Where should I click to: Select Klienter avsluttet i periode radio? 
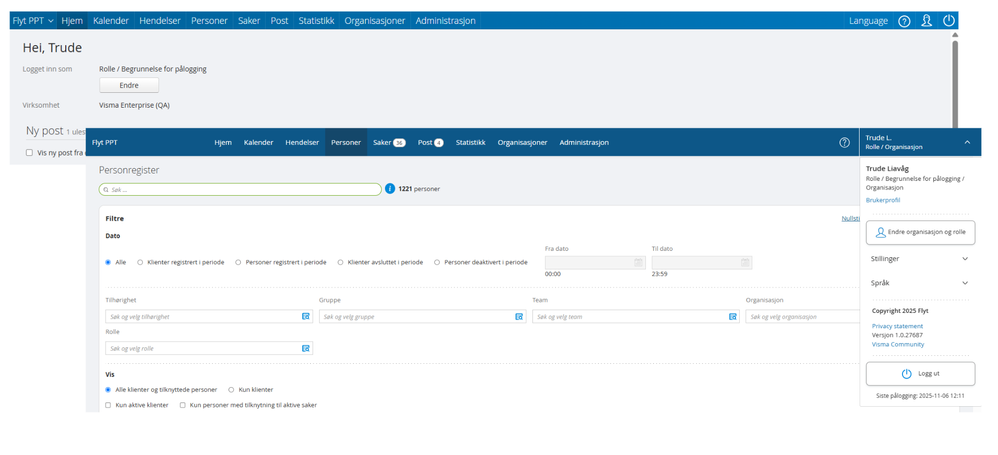point(341,262)
